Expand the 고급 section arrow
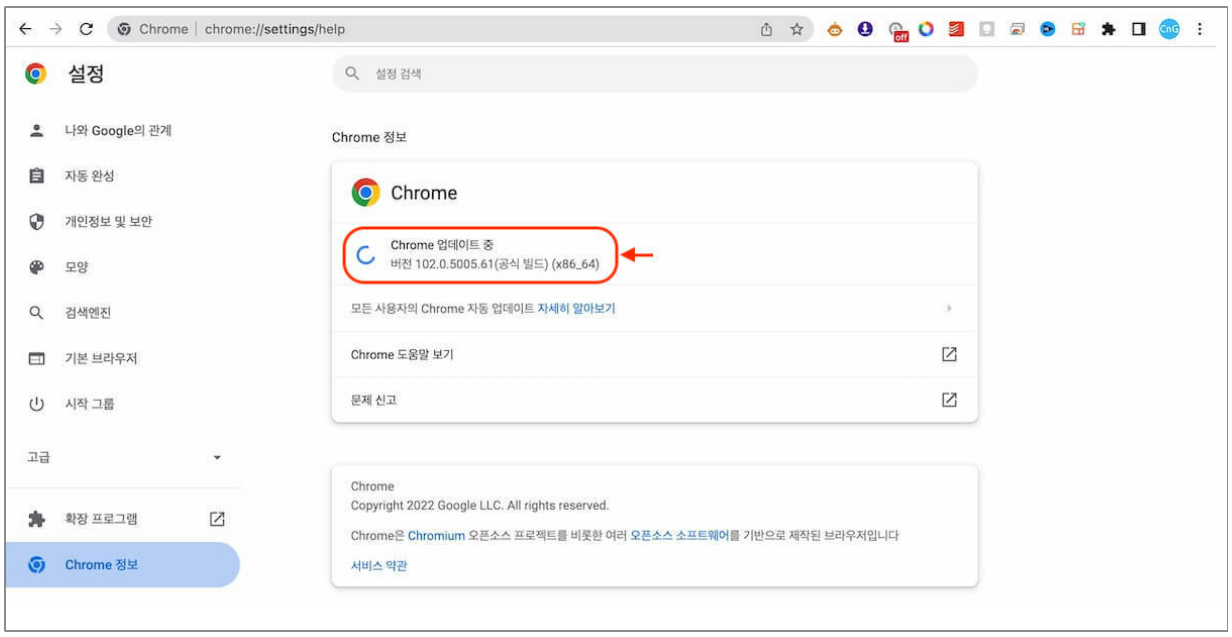This screenshot has width=1232, height=637. tap(217, 458)
